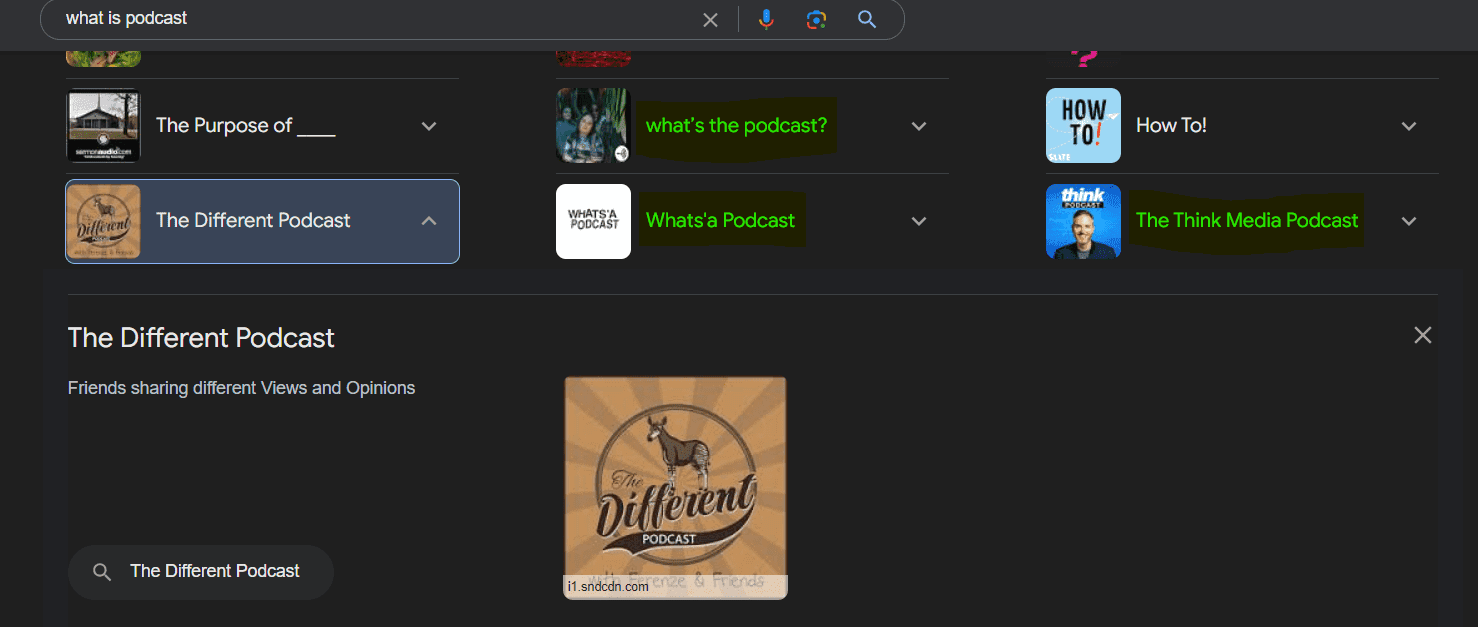Image resolution: width=1478 pixels, height=627 pixels.
Task: Open the large Different Podcast cover image
Action: (675, 488)
